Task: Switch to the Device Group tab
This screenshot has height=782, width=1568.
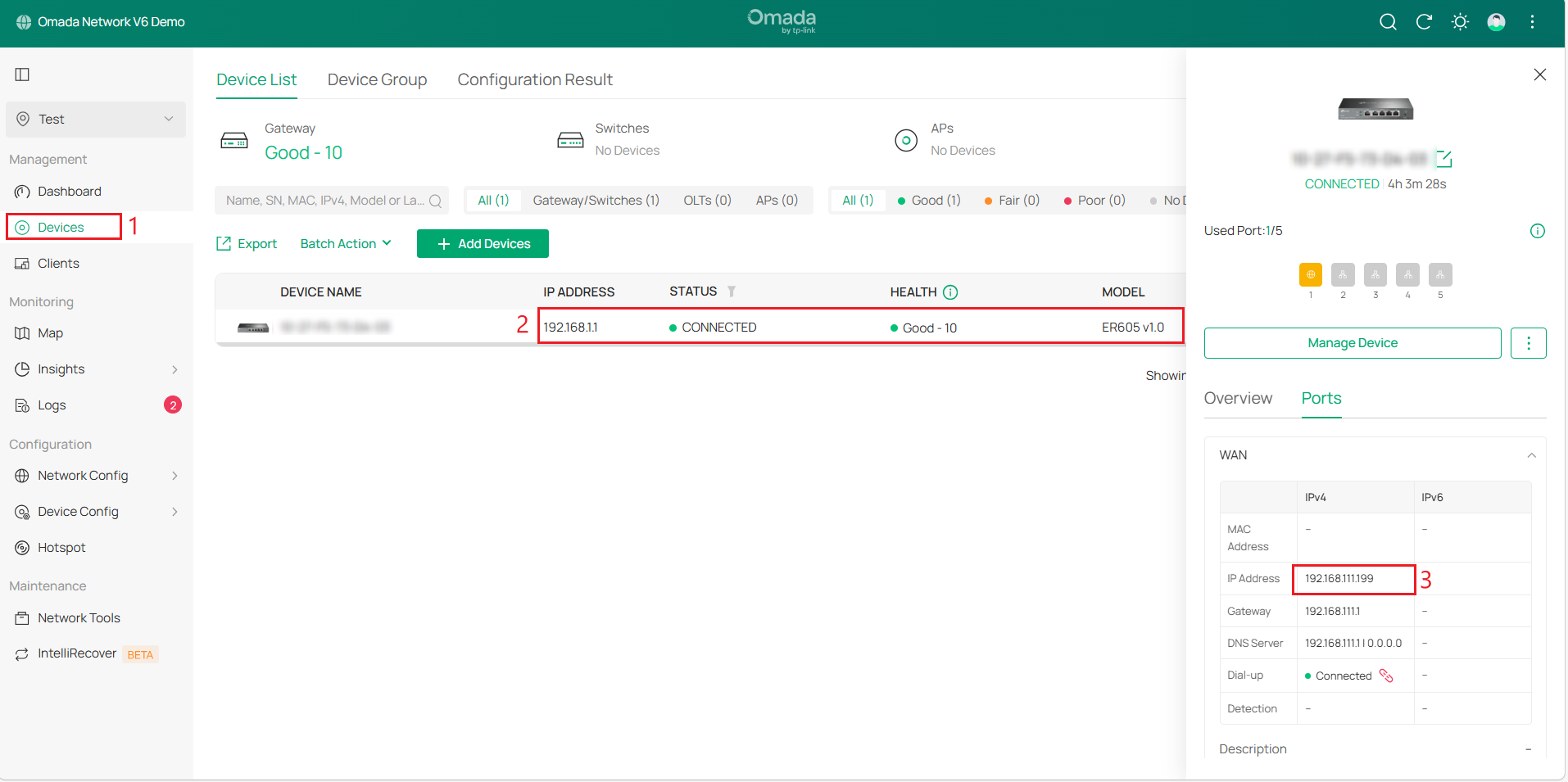Action: [377, 79]
